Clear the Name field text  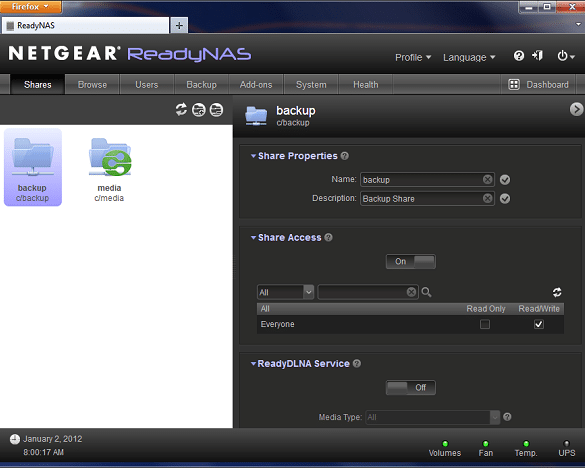(x=487, y=180)
